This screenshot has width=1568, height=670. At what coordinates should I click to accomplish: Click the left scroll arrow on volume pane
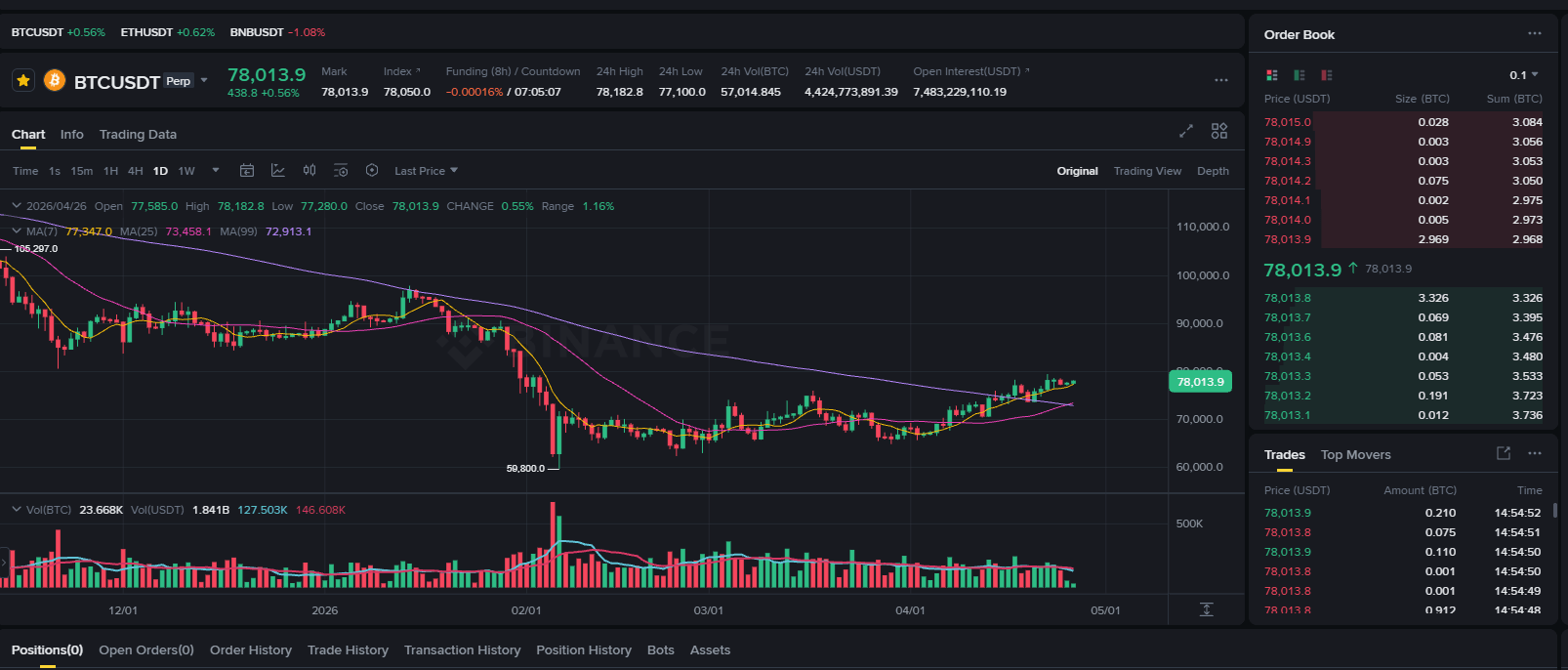pos(4,563)
